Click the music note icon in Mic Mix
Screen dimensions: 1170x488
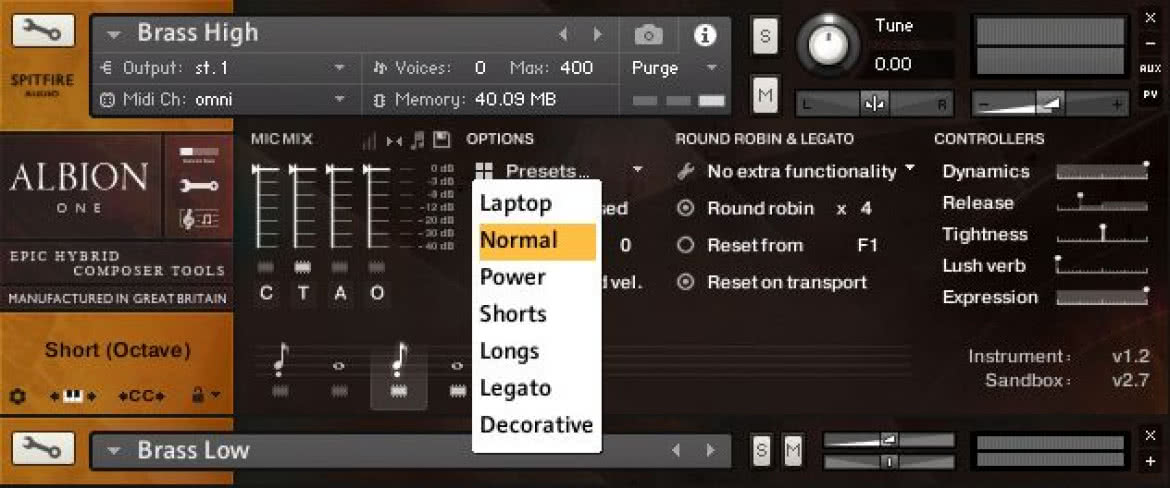click(x=418, y=140)
